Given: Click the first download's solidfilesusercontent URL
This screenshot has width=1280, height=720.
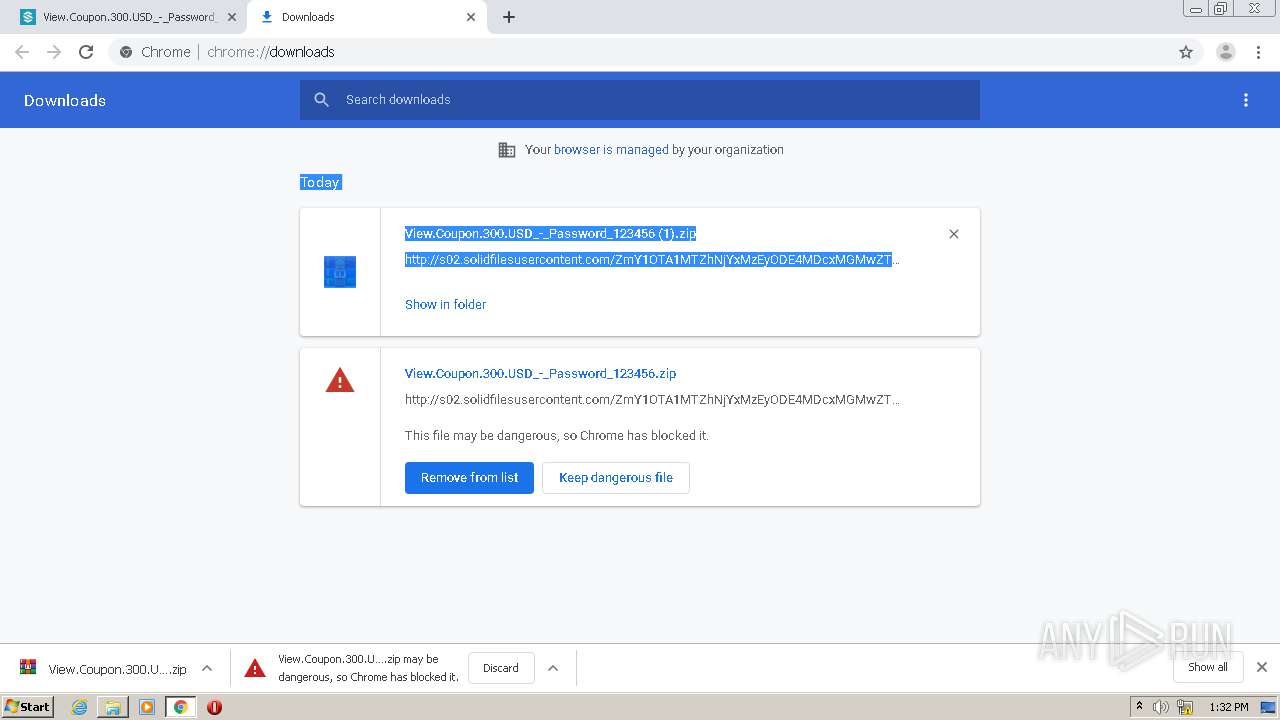Looking at the screenshot, I should (652, 260).
